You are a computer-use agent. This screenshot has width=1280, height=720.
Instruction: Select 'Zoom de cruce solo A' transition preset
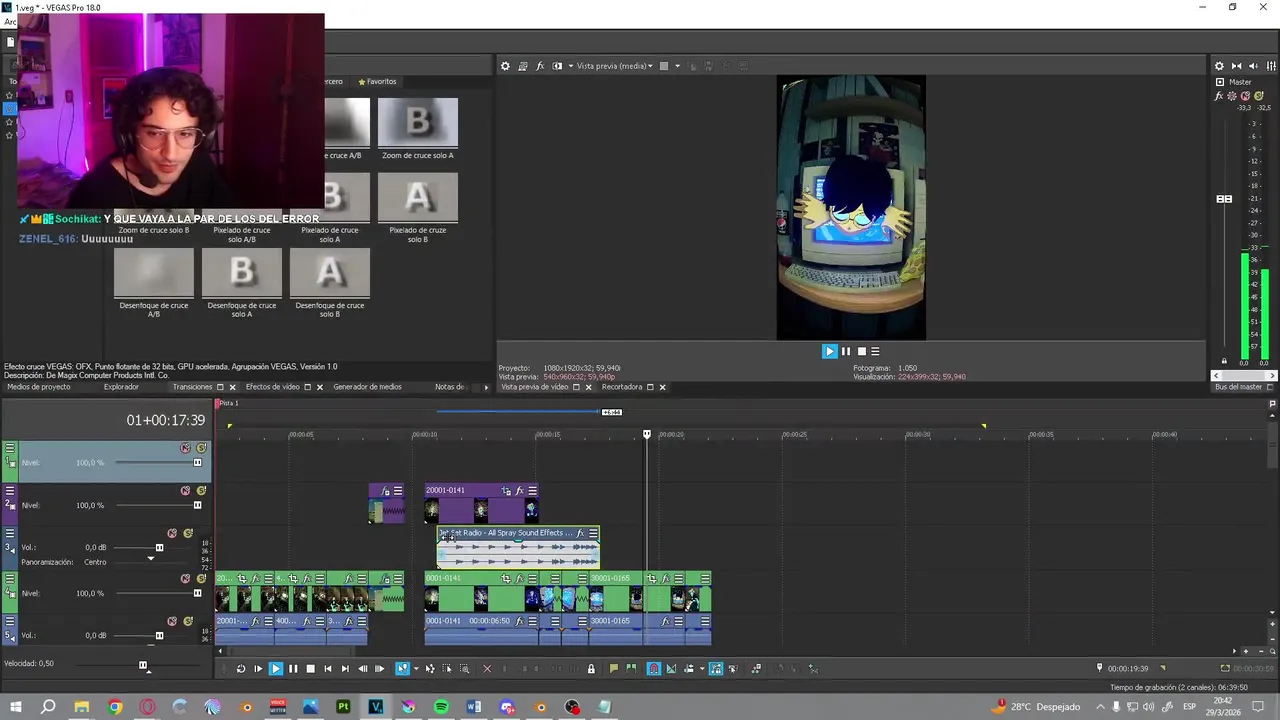tap(418, 128)
